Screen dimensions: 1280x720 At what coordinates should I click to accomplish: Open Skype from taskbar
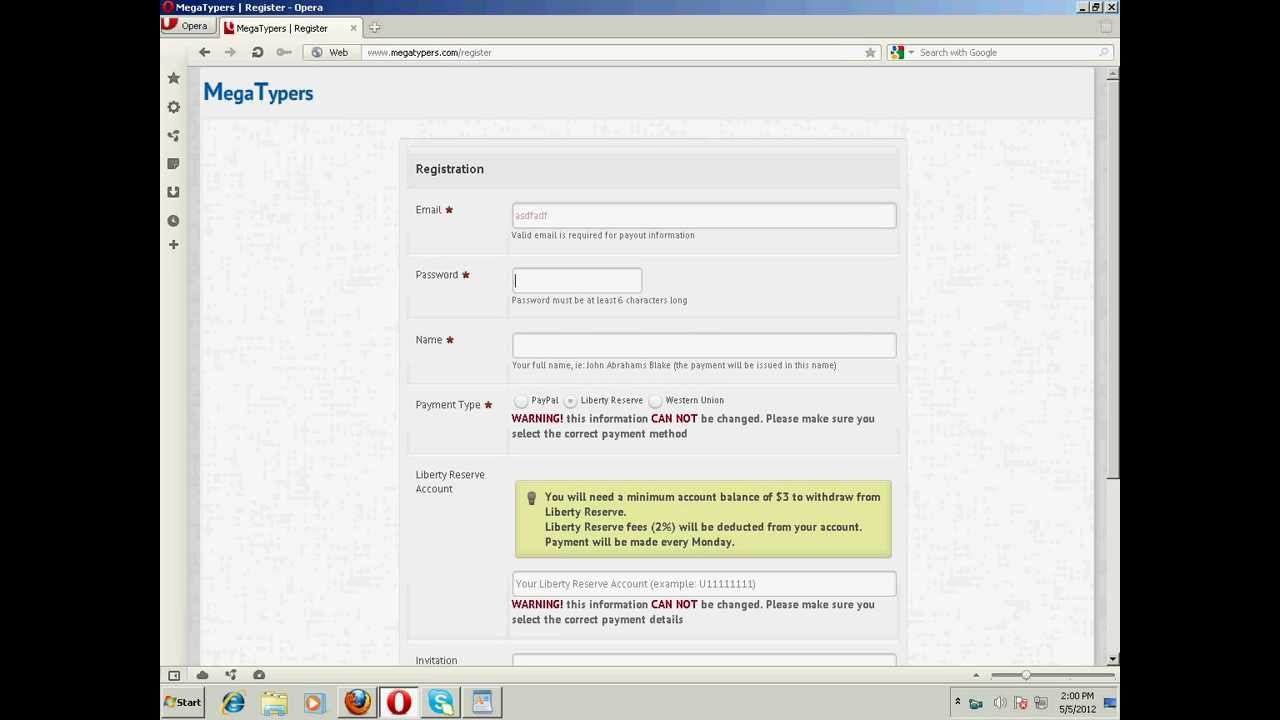(440, 703)
